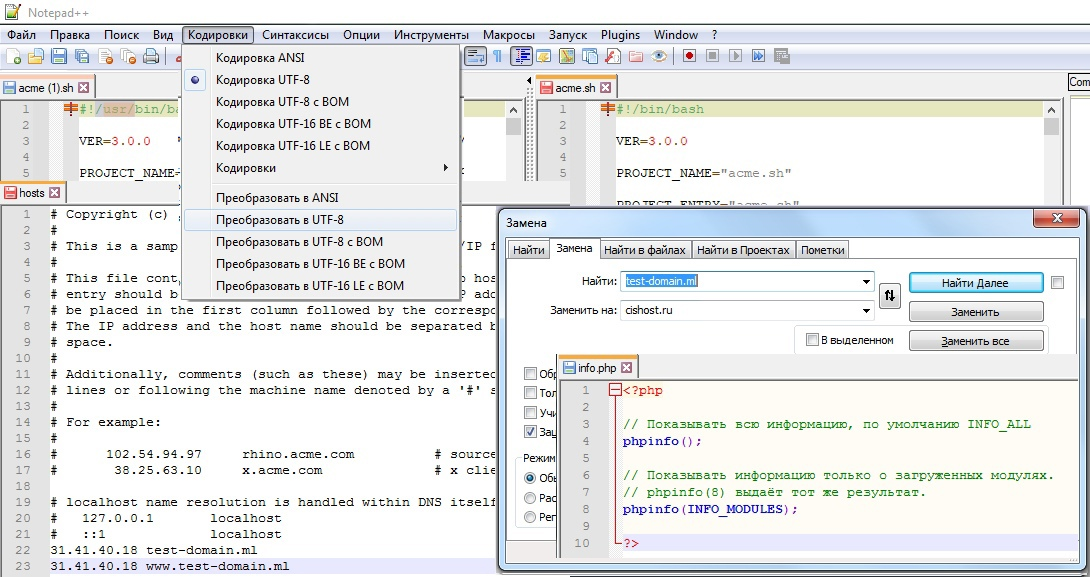Select the "Кодировка ANSI" encoding option
Screen dimensions: 1090x577
[x=260, y=58]
